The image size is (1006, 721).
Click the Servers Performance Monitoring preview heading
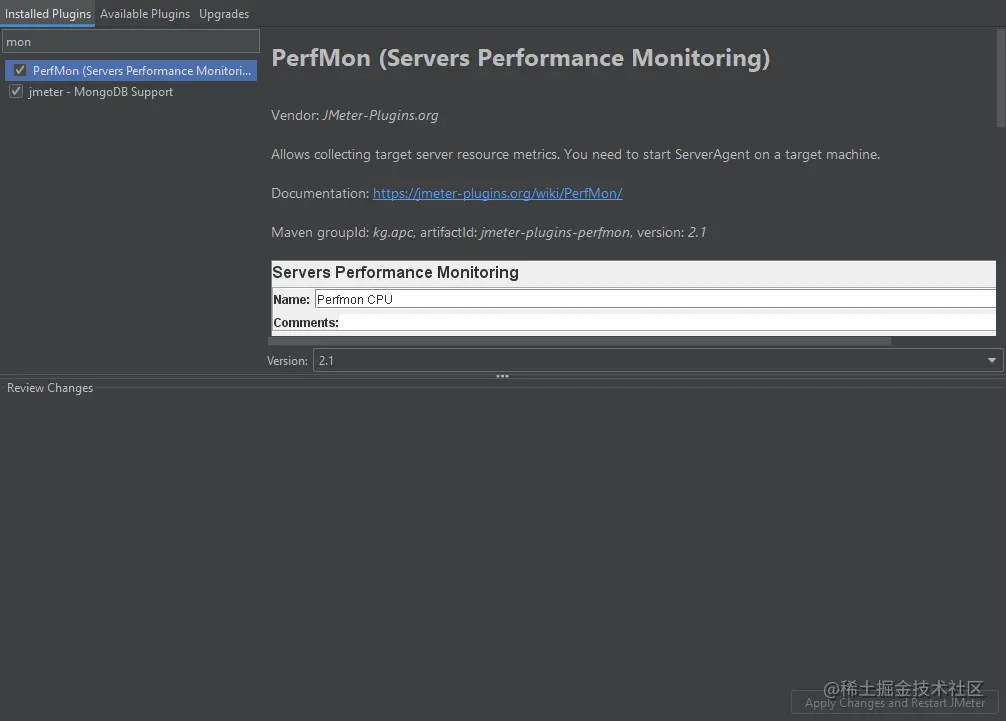(395, 272)
